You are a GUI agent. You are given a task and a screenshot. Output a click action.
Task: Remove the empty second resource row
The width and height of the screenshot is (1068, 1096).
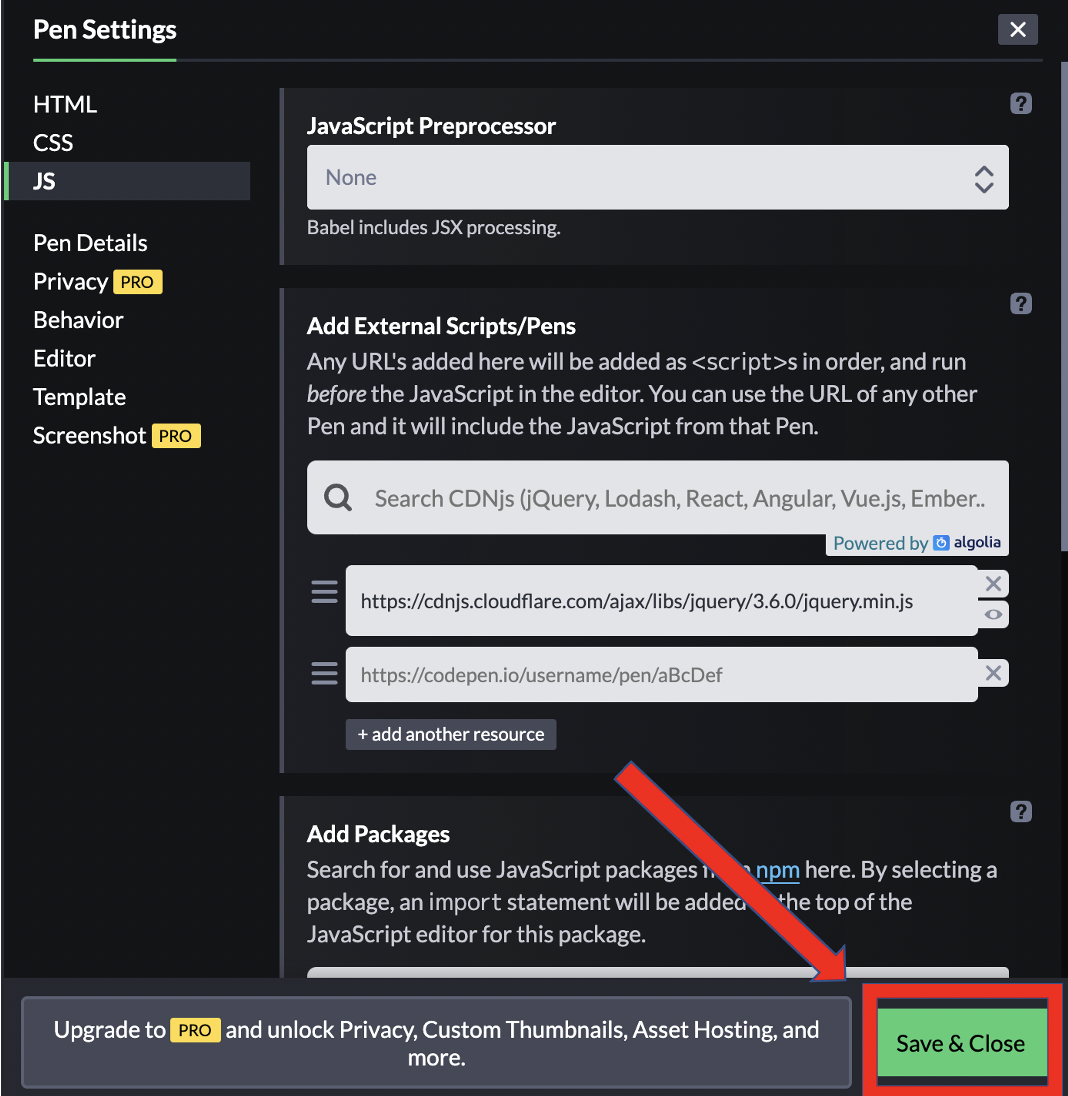pos(993,673)
